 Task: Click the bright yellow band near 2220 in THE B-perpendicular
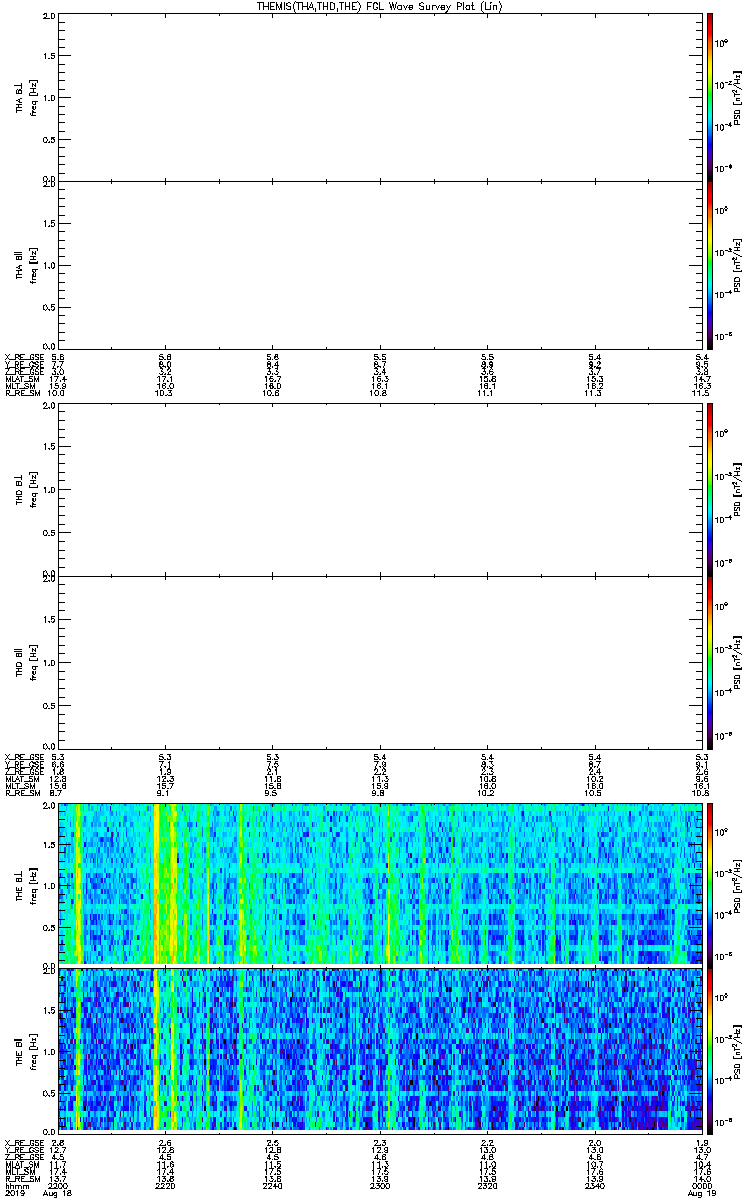(x=156, y=882)
